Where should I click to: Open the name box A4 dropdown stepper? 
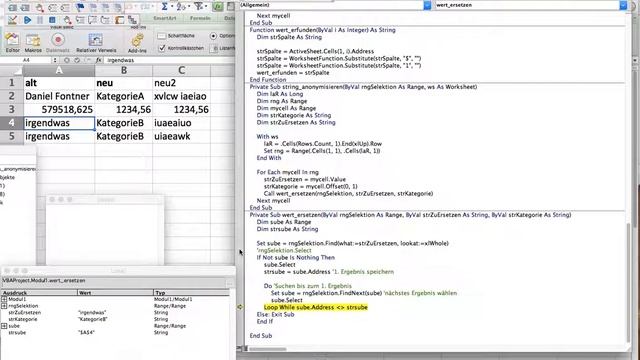click(x=55, y=60)
